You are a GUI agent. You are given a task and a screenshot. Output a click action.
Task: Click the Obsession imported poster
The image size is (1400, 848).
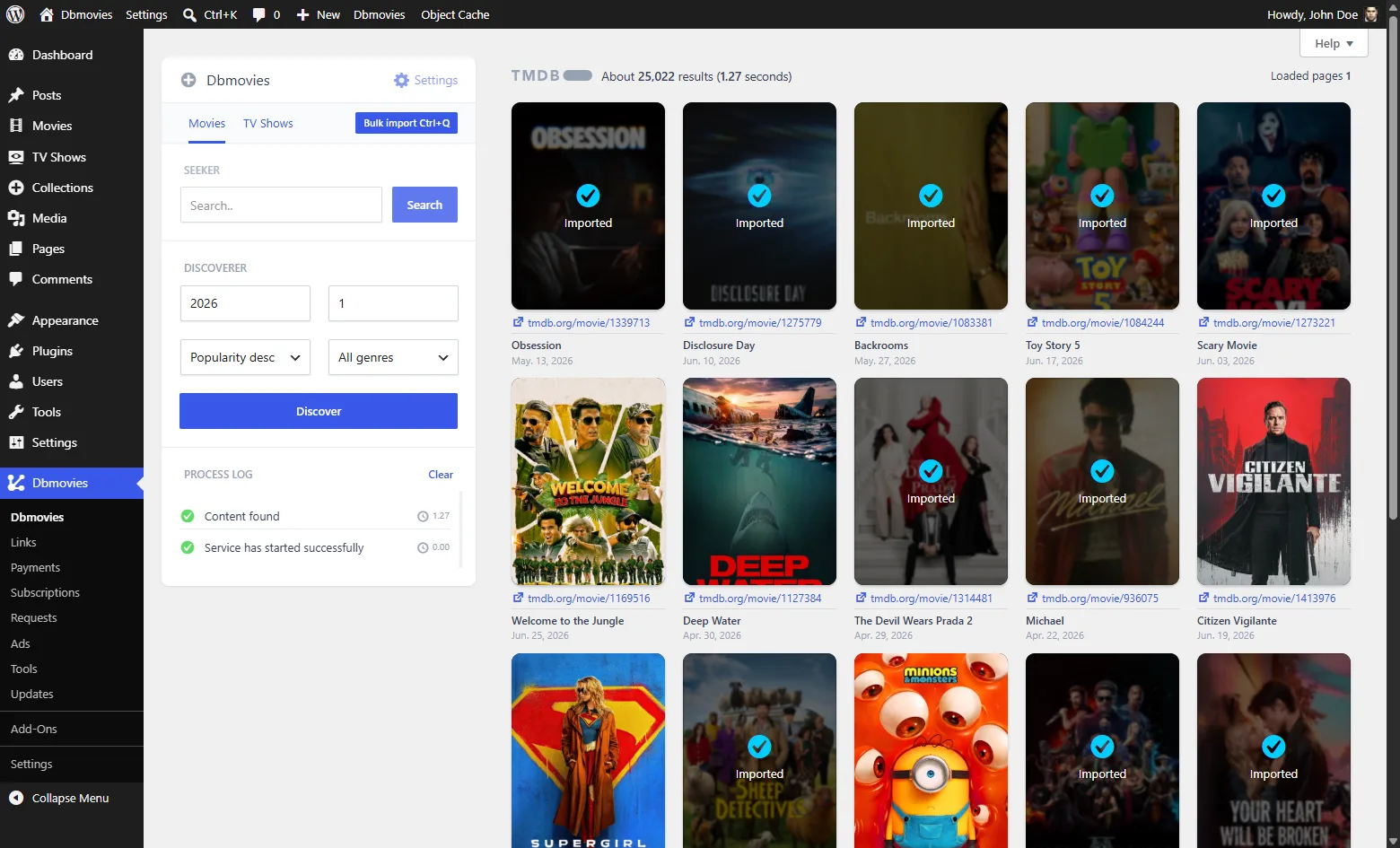(588, 205)
